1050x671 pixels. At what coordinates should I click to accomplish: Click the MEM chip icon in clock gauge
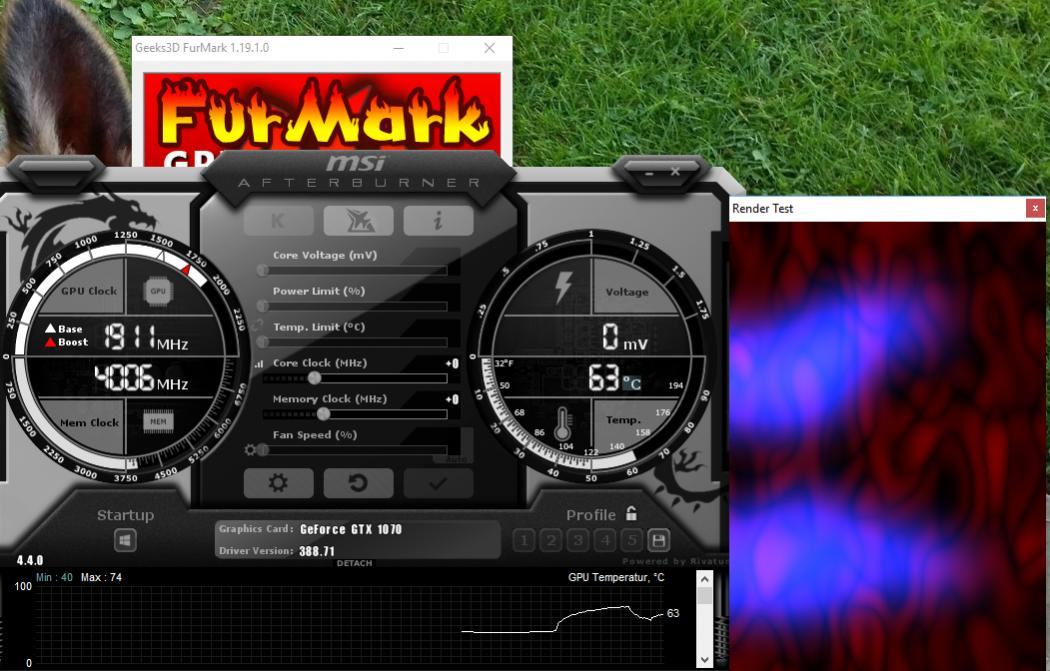158,421
